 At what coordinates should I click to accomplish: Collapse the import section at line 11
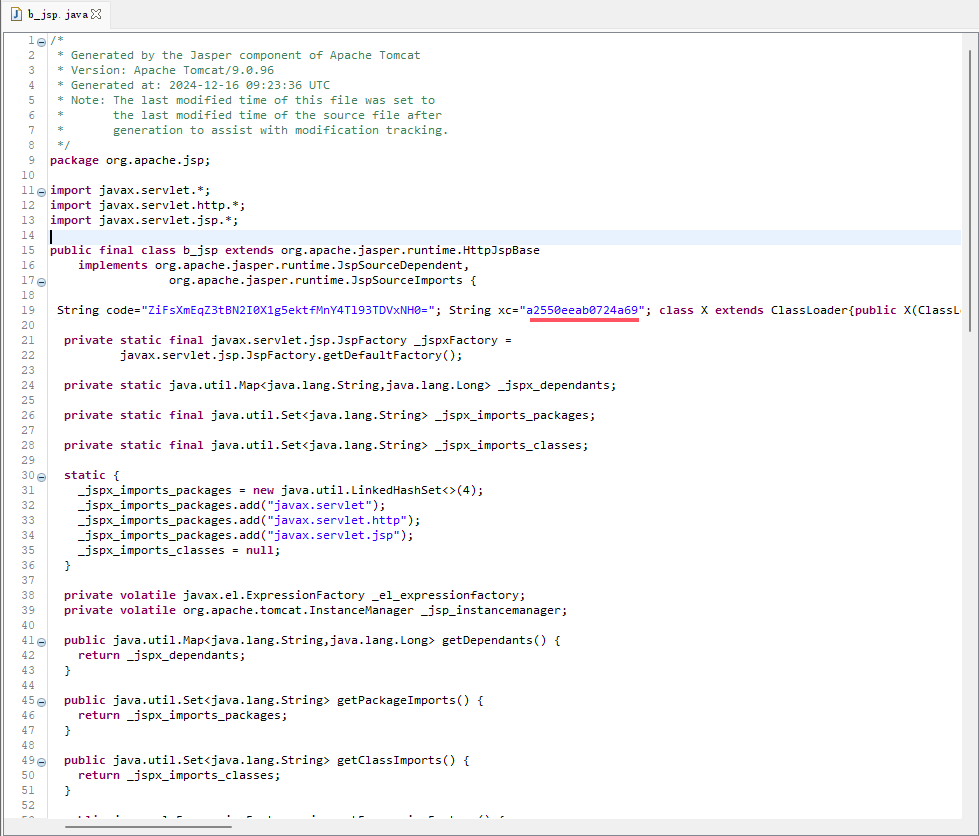pos(41,191)
